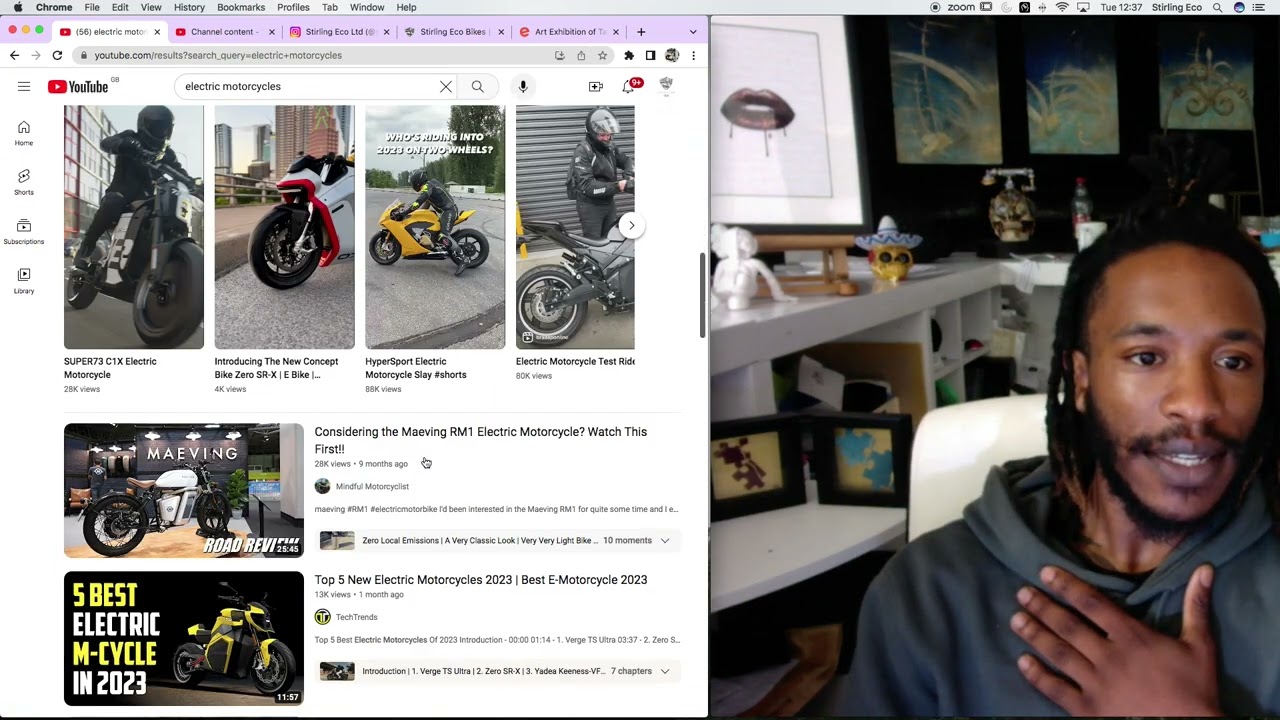Go to Shorts in sidebar

click(x=24, y=181)
